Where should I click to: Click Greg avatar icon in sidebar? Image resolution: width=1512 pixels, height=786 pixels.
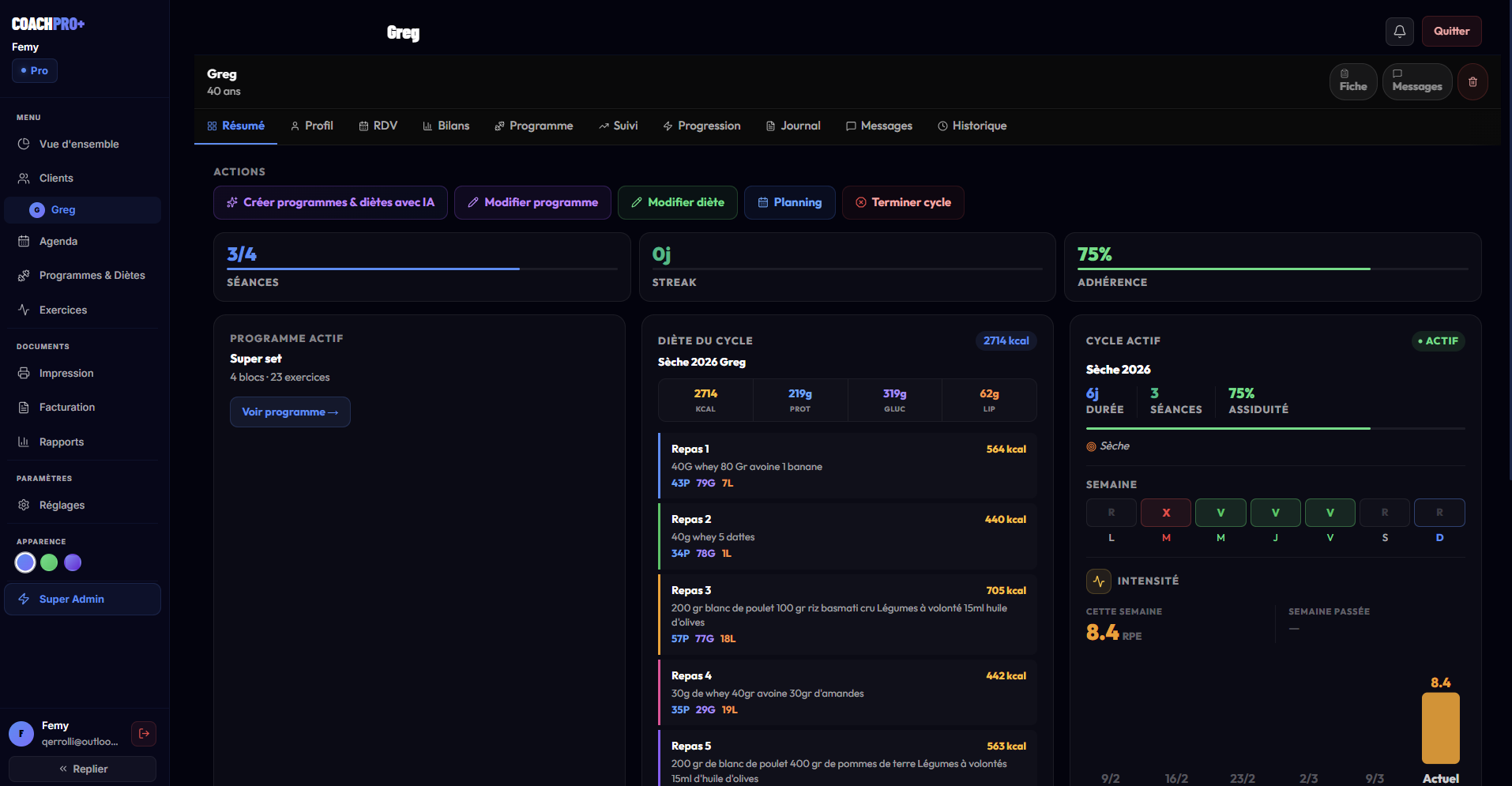[37, 210]
